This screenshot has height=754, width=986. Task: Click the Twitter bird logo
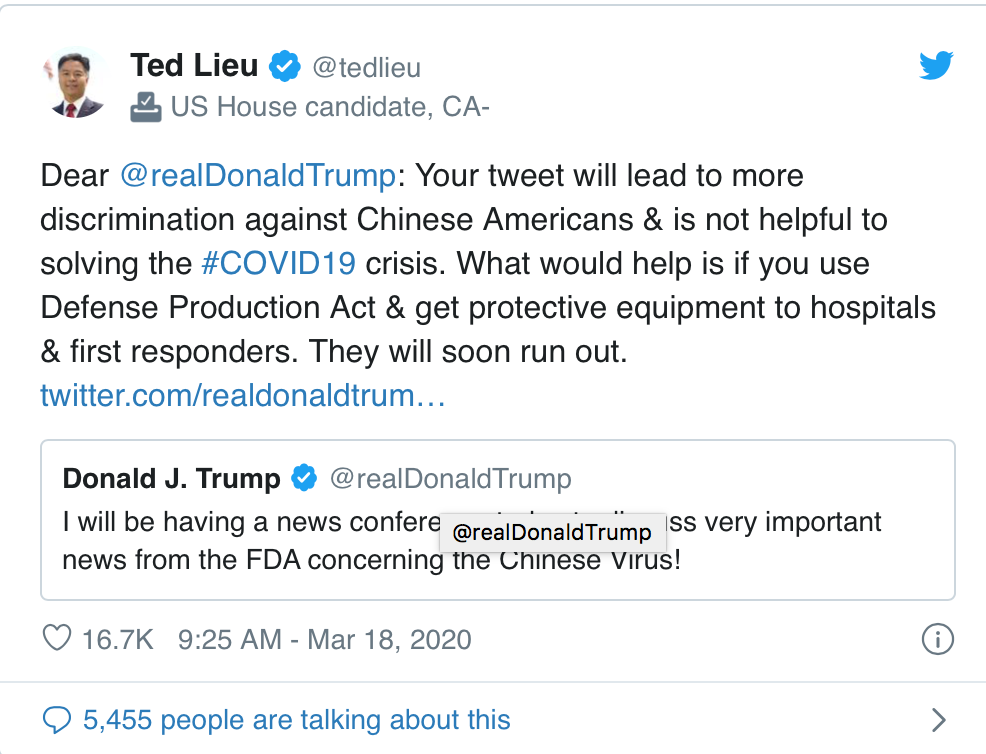[936, 68]
